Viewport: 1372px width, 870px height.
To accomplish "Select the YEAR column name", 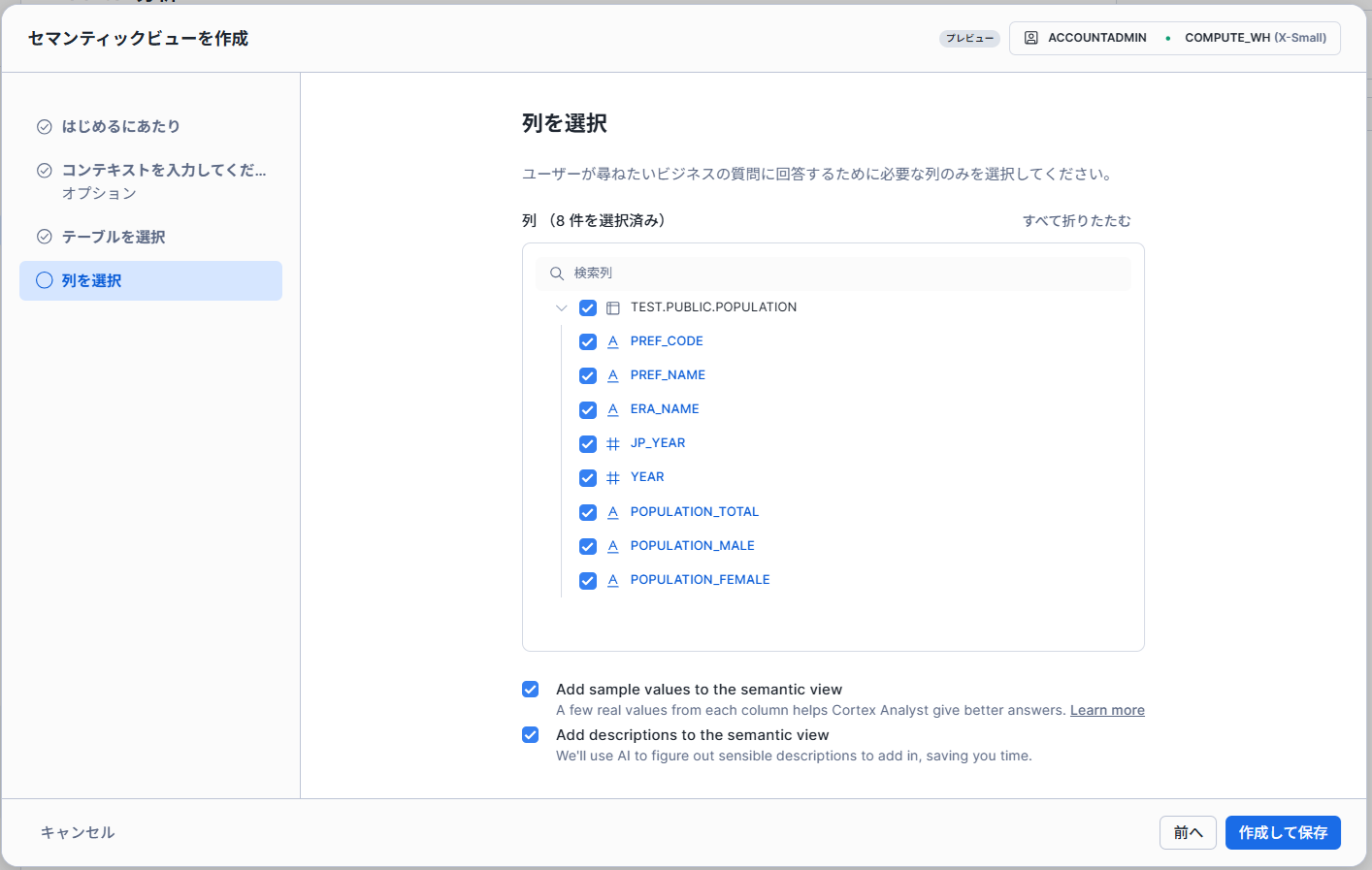I will (647, 477).
